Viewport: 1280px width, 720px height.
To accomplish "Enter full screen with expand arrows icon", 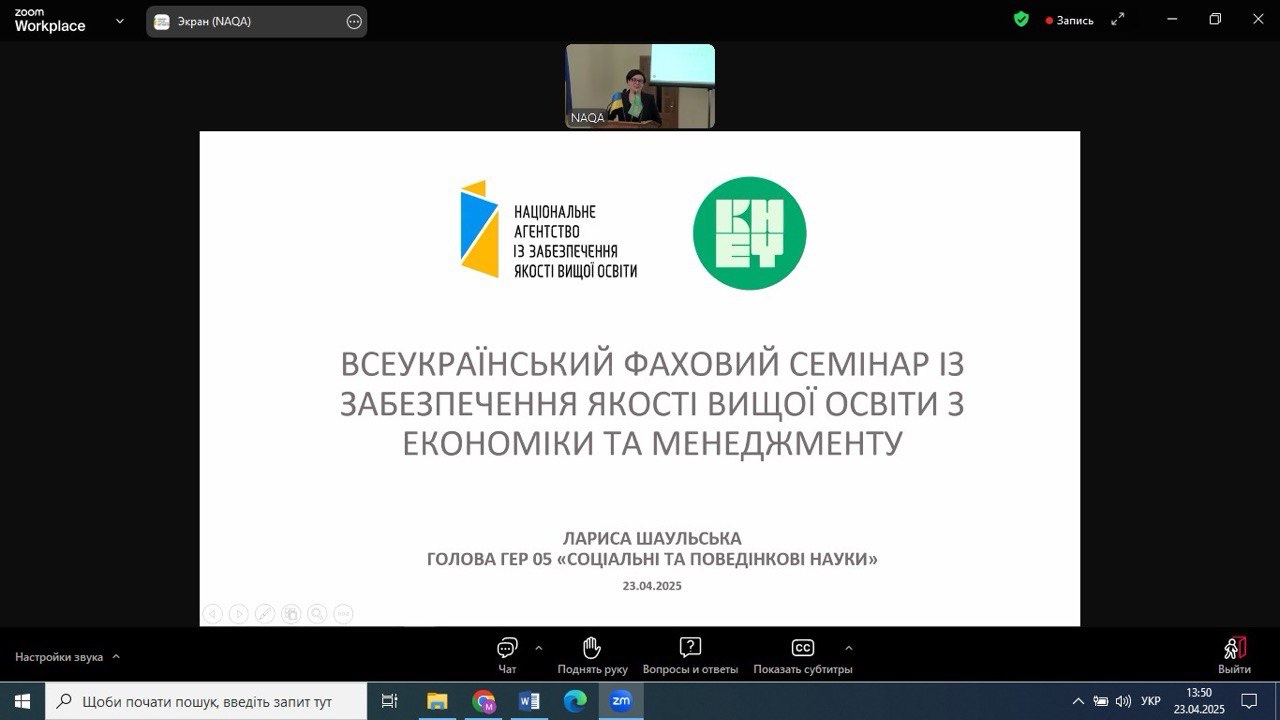I will click(x=1118, y=19).
